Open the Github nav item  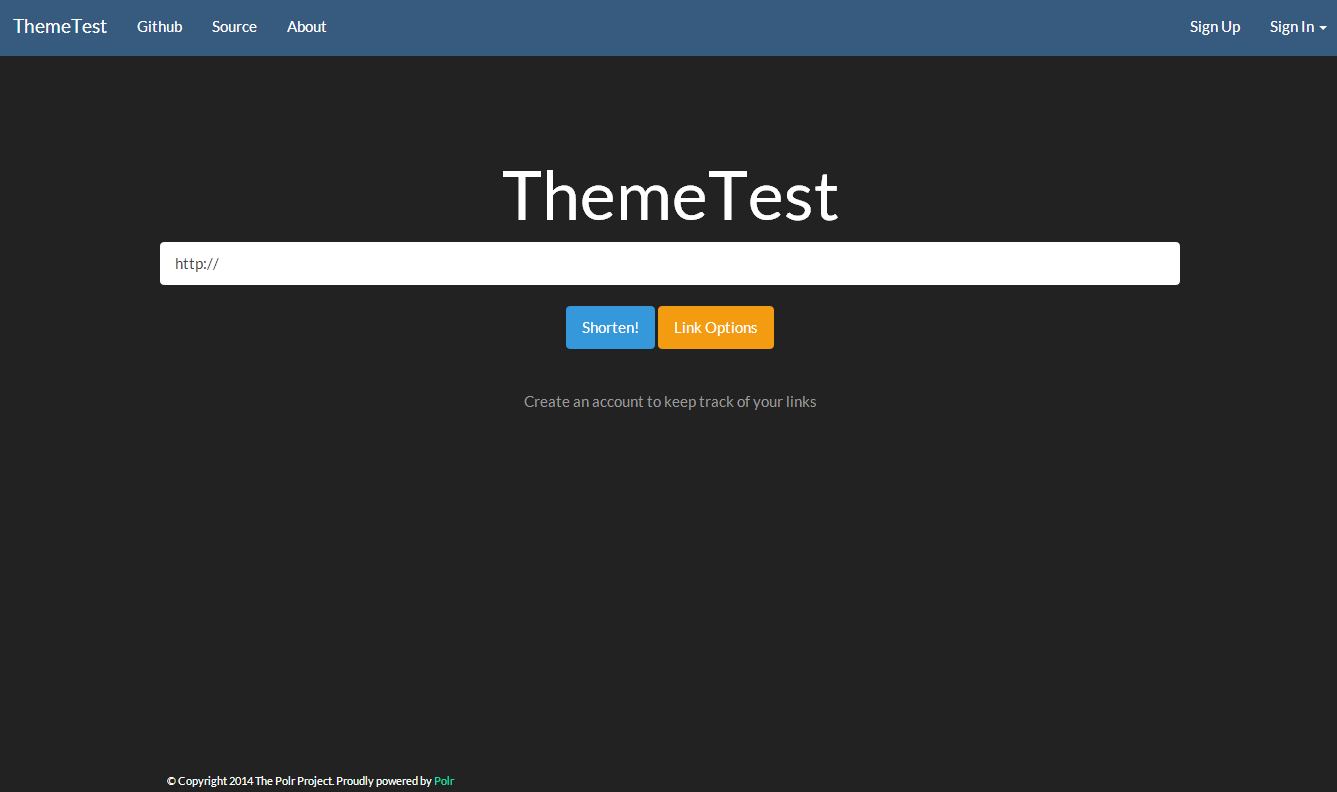[160, 27]
